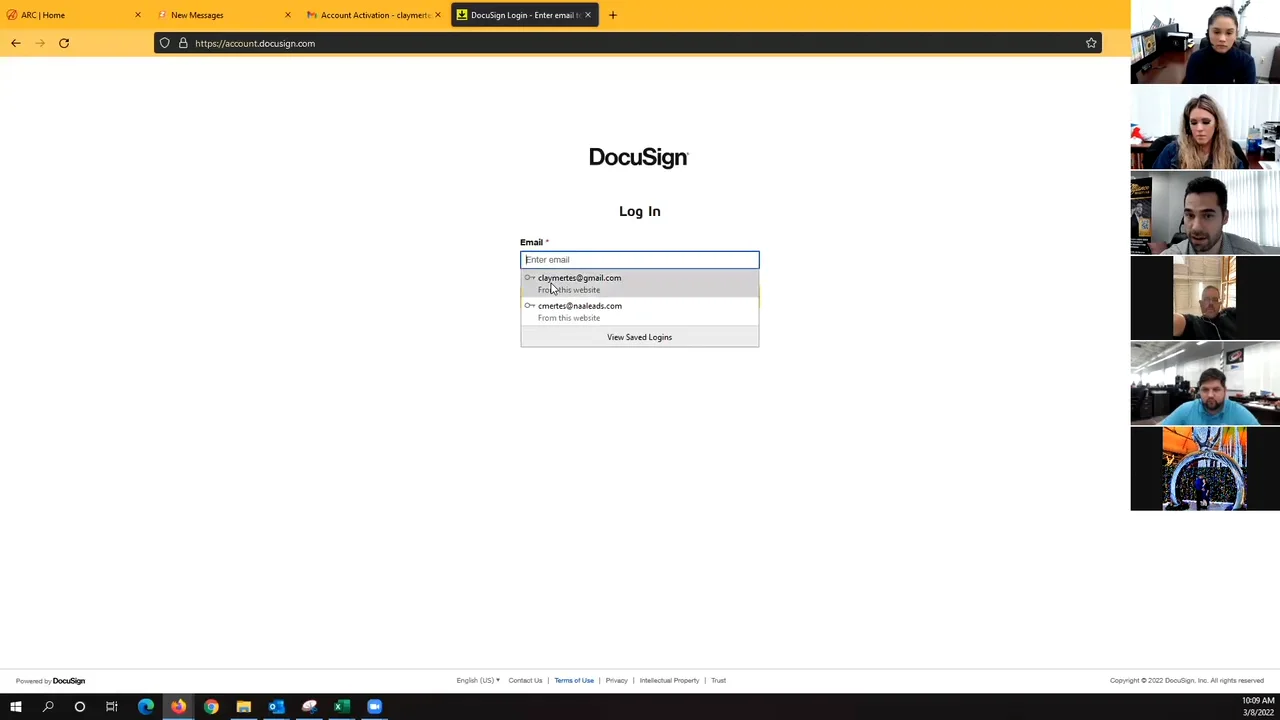
Task: Click View Saved Logins
Action: pos(640,337)
